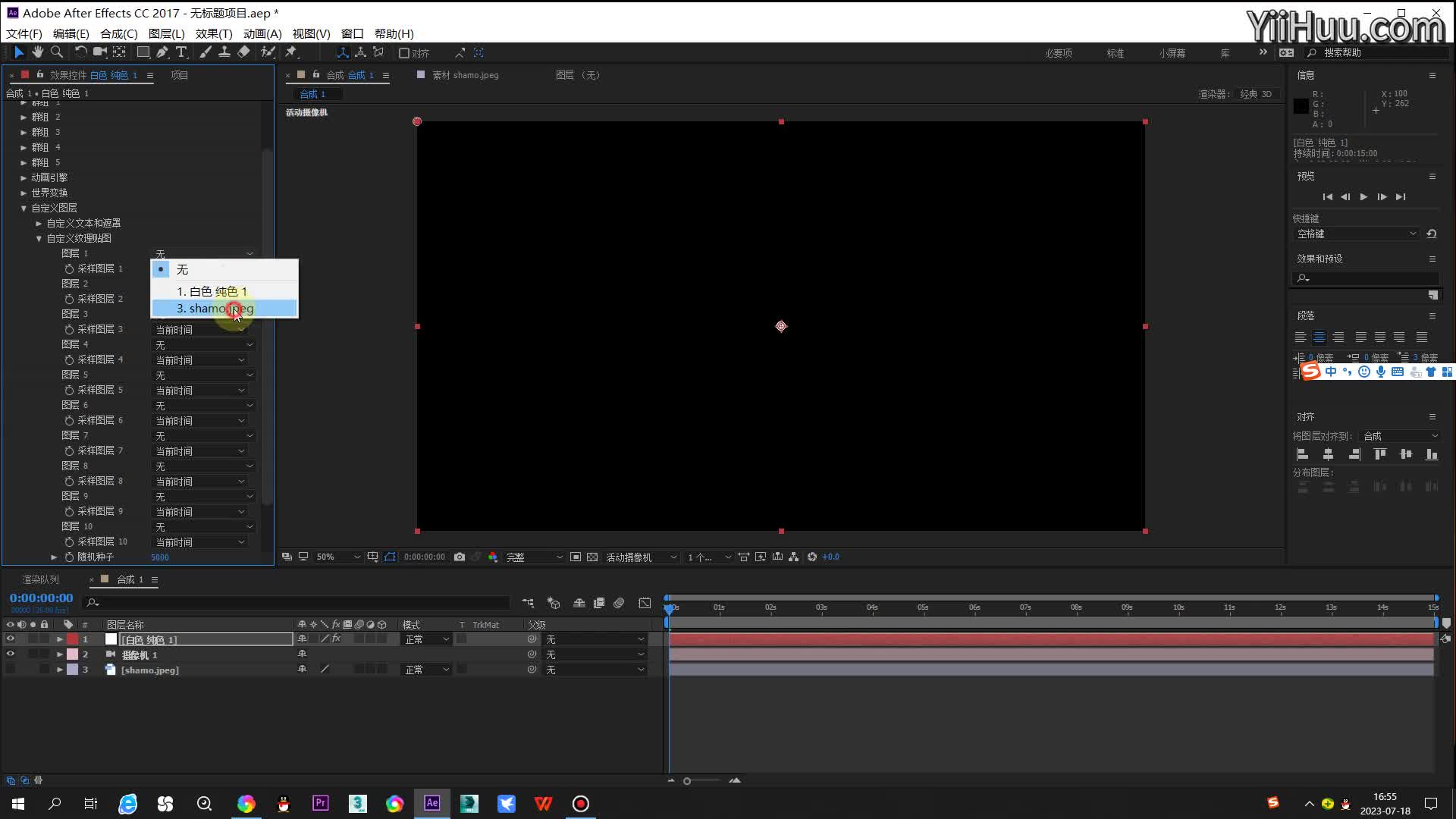Image resolution: width=1456 pixels, height=819 pixels.
Task: Click the 经典 3D renderer button
Action: click(x=1256, y=94)
